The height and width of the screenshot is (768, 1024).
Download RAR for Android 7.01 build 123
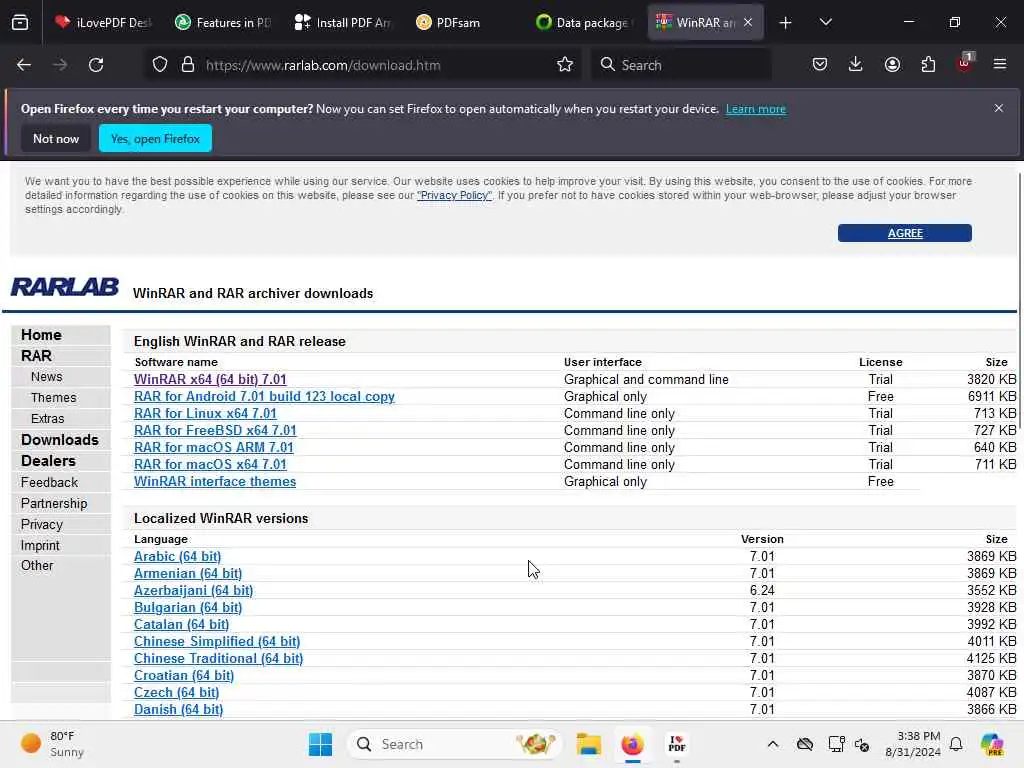click(x=264, y=396)
